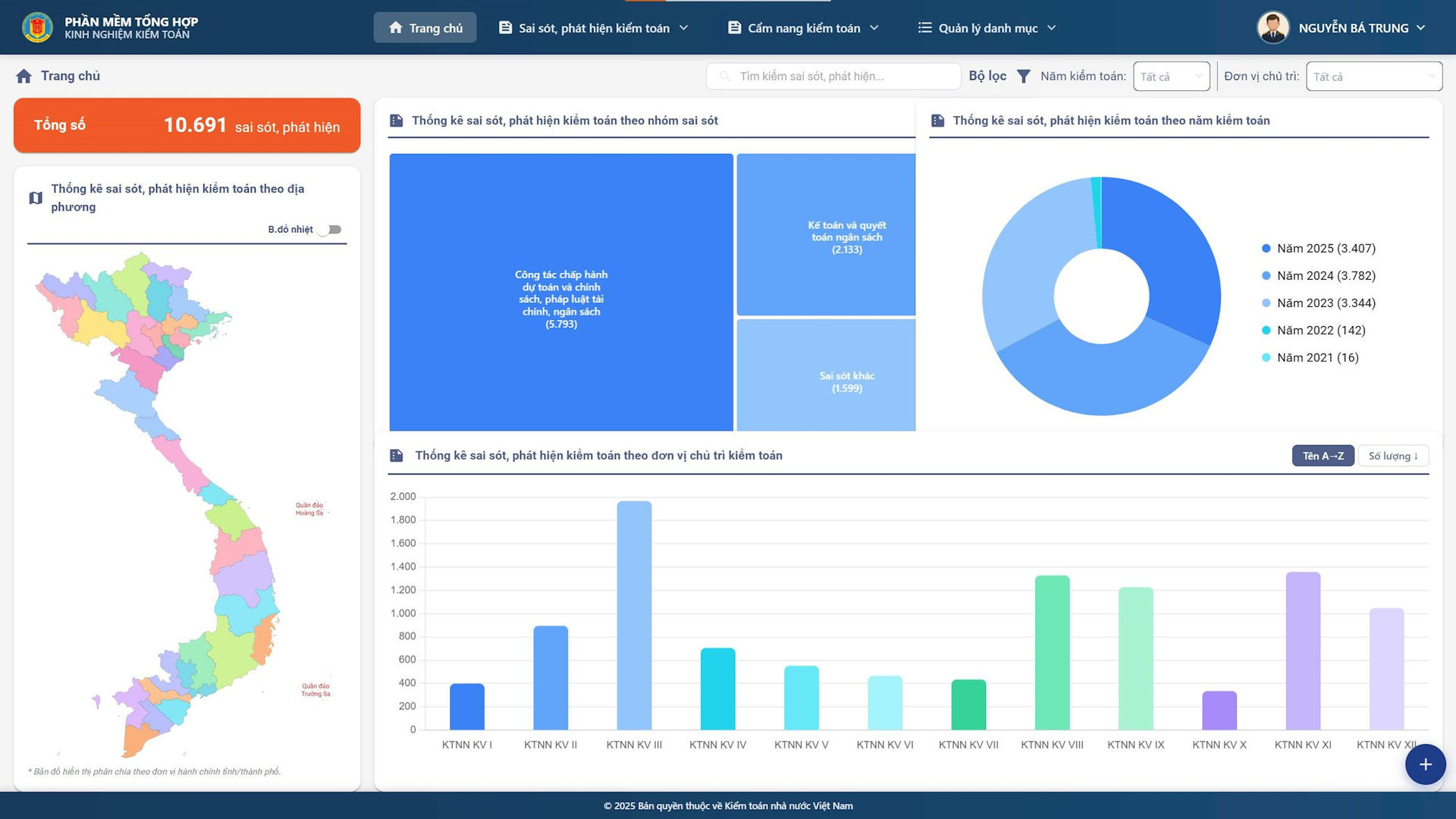This screenshot has height=819, width=1456.
Task: Click the State Audit logo emblem
Action: [37, 27]
